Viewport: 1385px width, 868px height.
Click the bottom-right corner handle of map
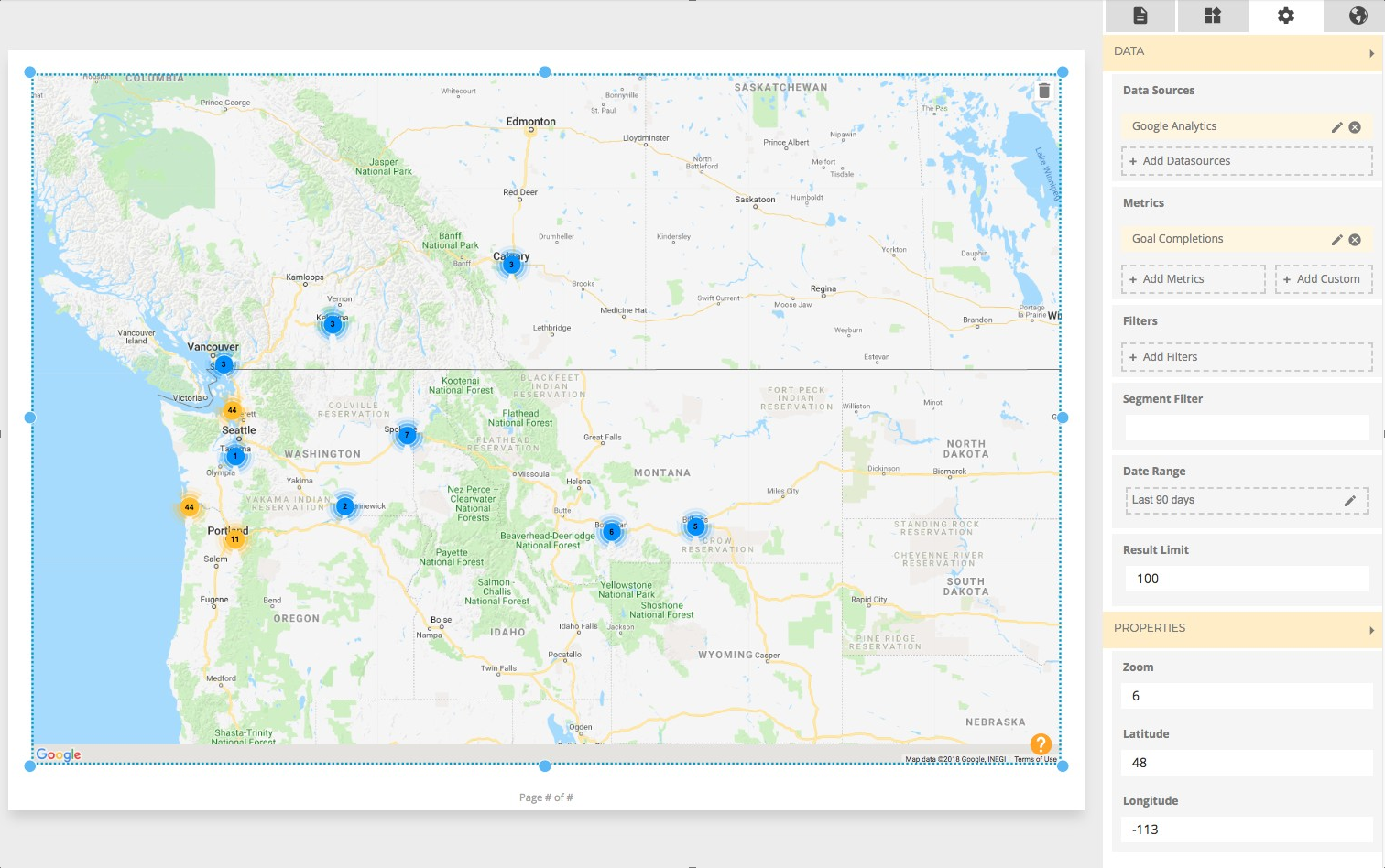click(x=1063, y=765)
